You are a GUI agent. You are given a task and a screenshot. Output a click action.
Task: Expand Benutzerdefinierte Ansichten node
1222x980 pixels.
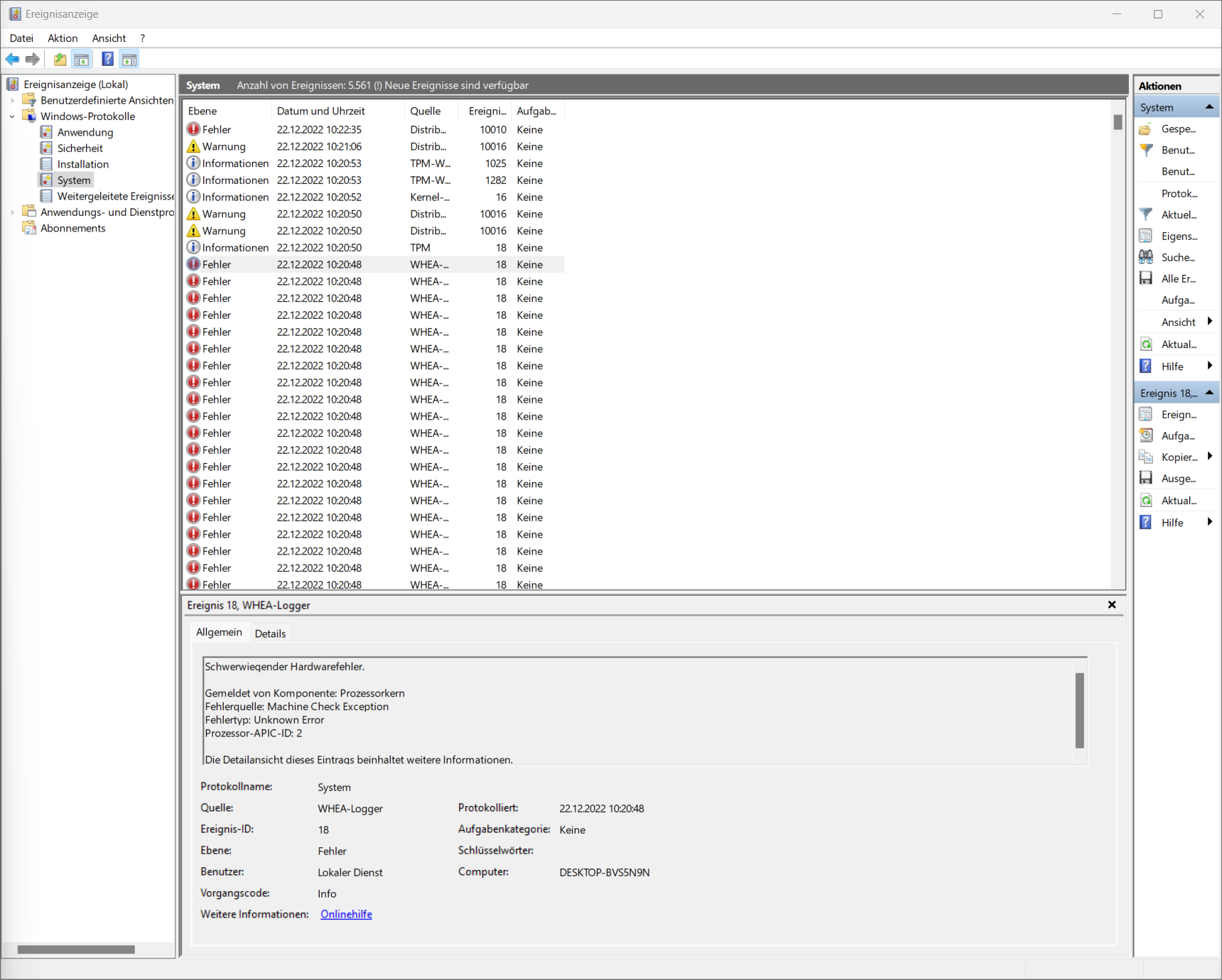[x=12, y=100]
